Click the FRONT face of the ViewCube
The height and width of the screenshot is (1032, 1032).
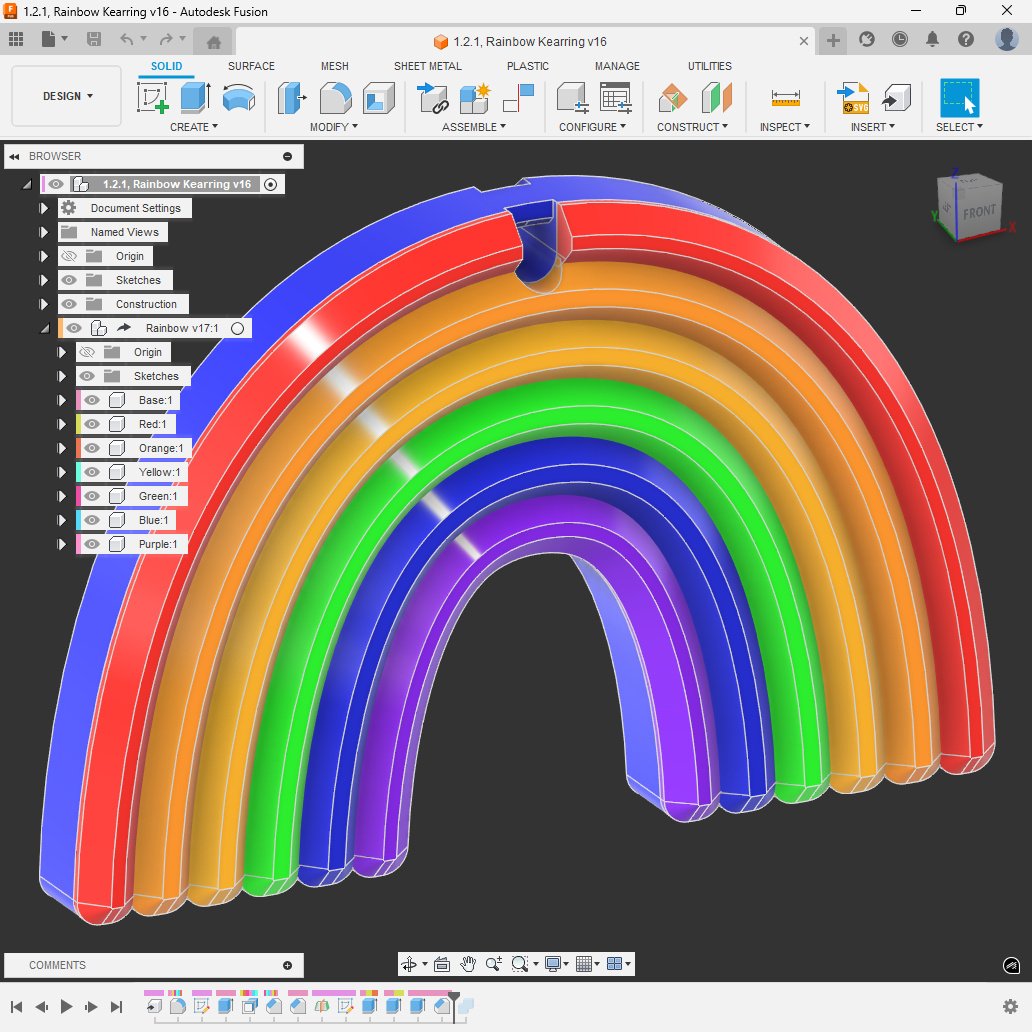coord(978,213)
